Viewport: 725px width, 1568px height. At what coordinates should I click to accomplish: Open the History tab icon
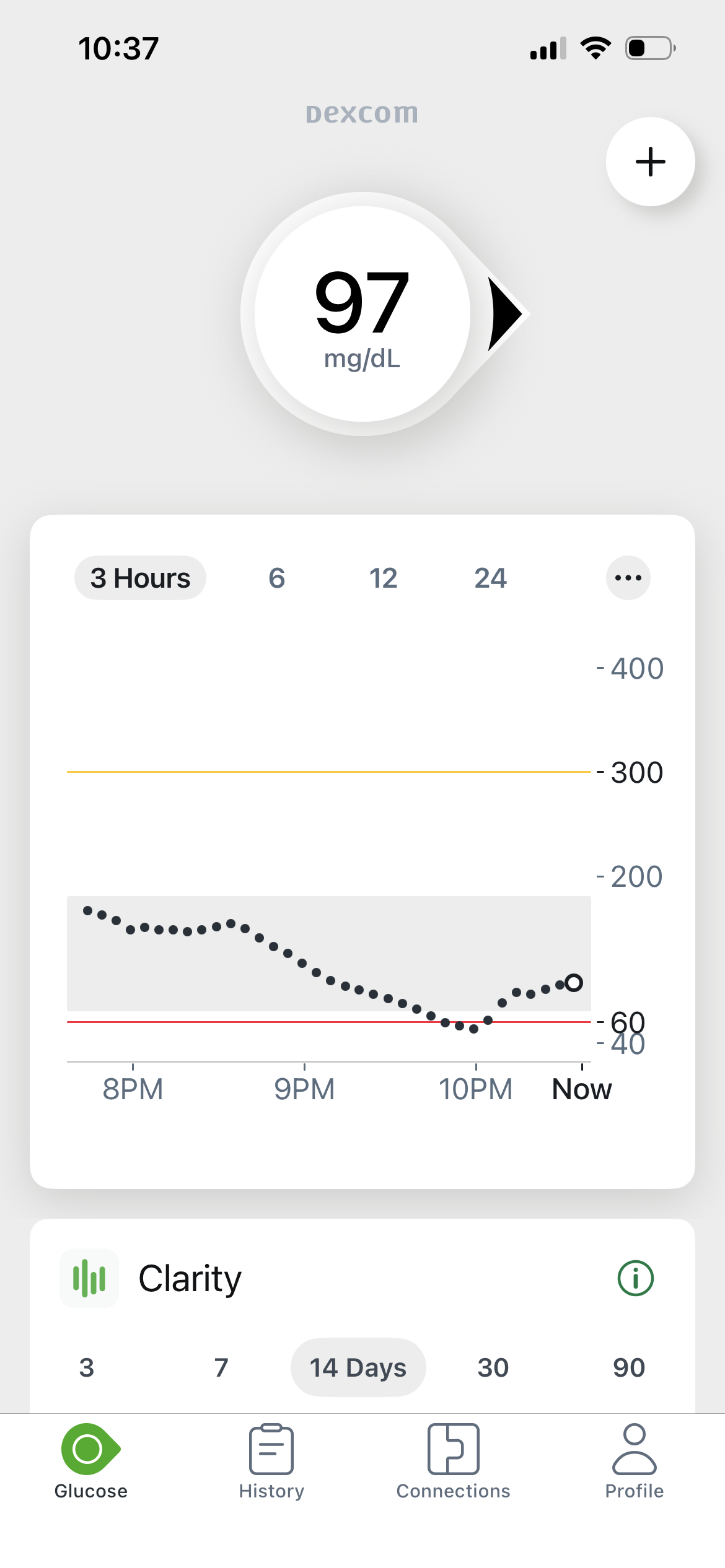click(x=271, y=1449)
